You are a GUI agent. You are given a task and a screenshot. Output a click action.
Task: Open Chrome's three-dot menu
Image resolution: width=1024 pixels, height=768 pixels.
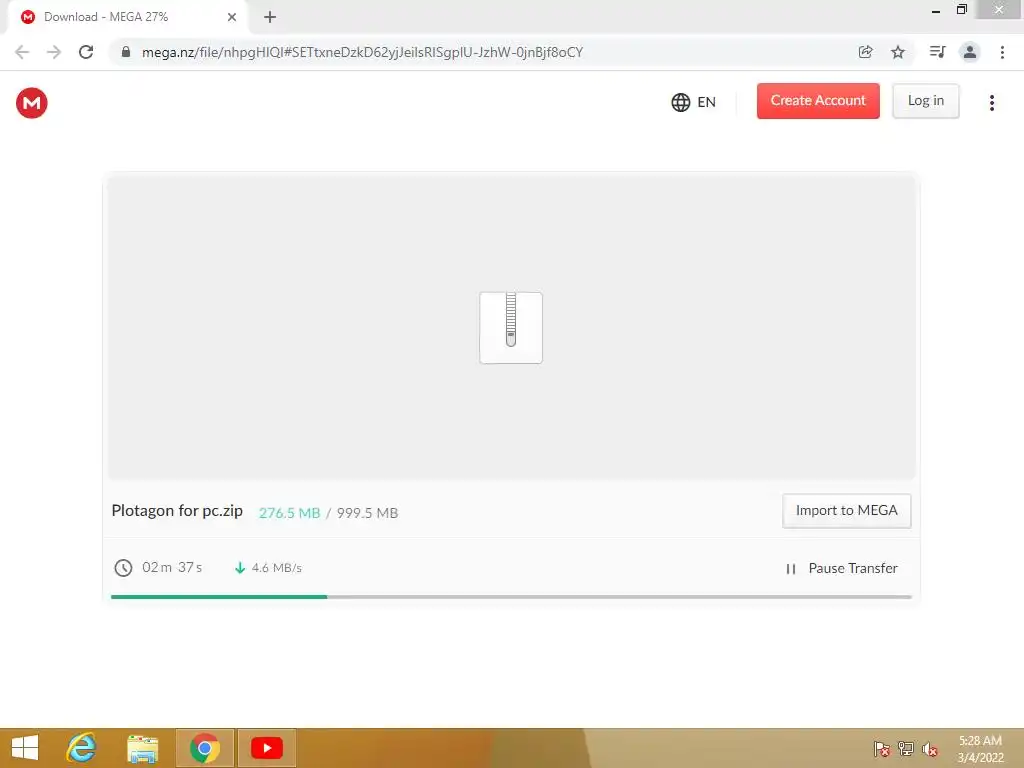1002,52
